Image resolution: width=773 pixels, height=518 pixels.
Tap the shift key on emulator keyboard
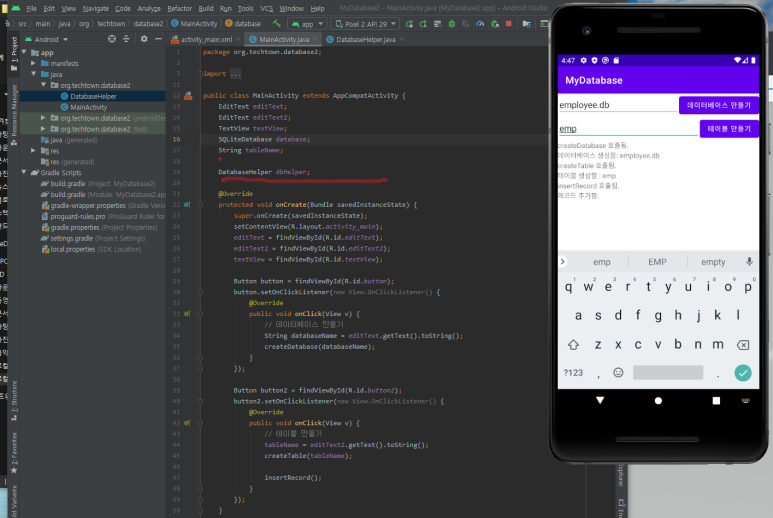click(x=573, y=345)
